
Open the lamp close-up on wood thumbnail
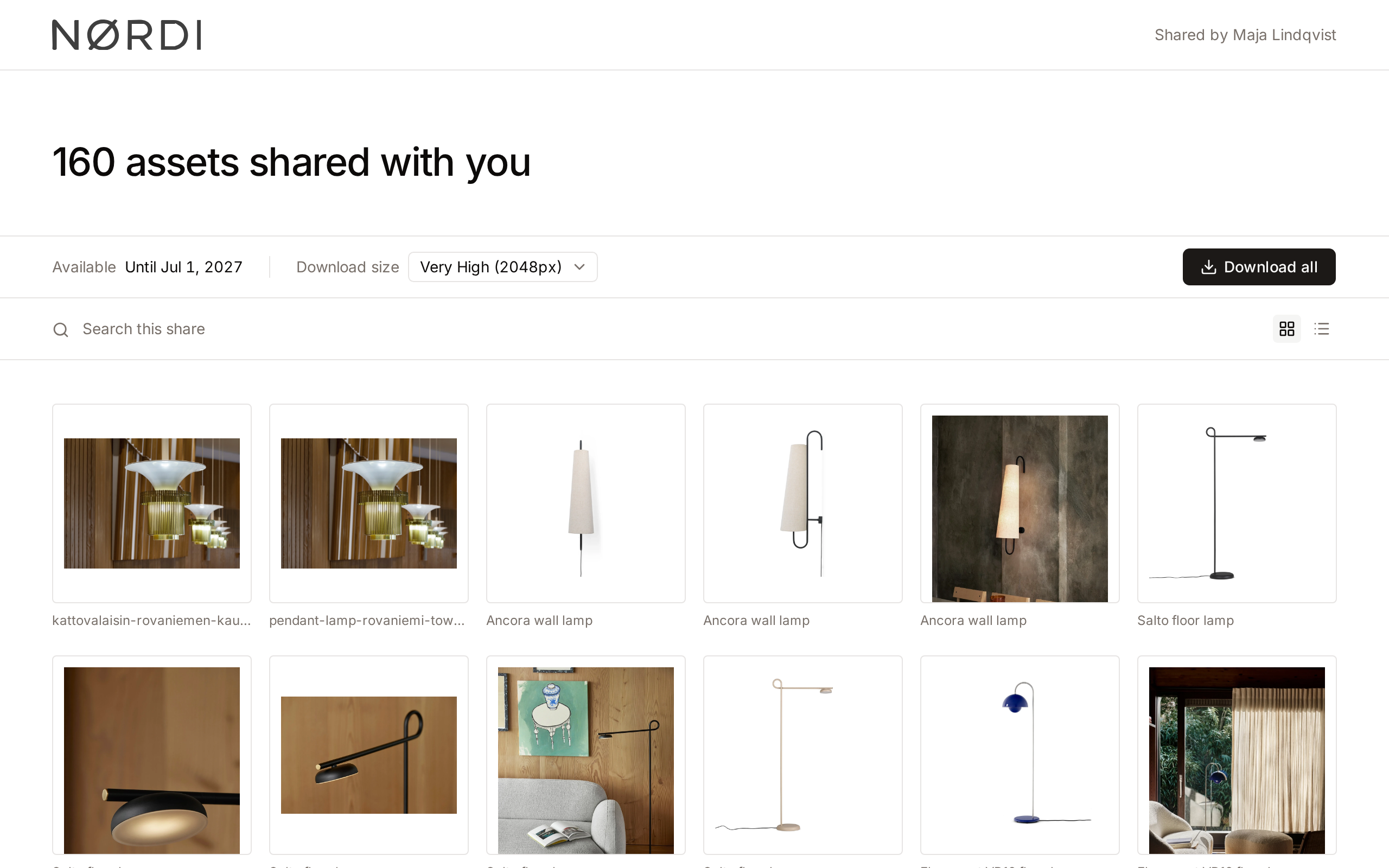coord(151,755)
